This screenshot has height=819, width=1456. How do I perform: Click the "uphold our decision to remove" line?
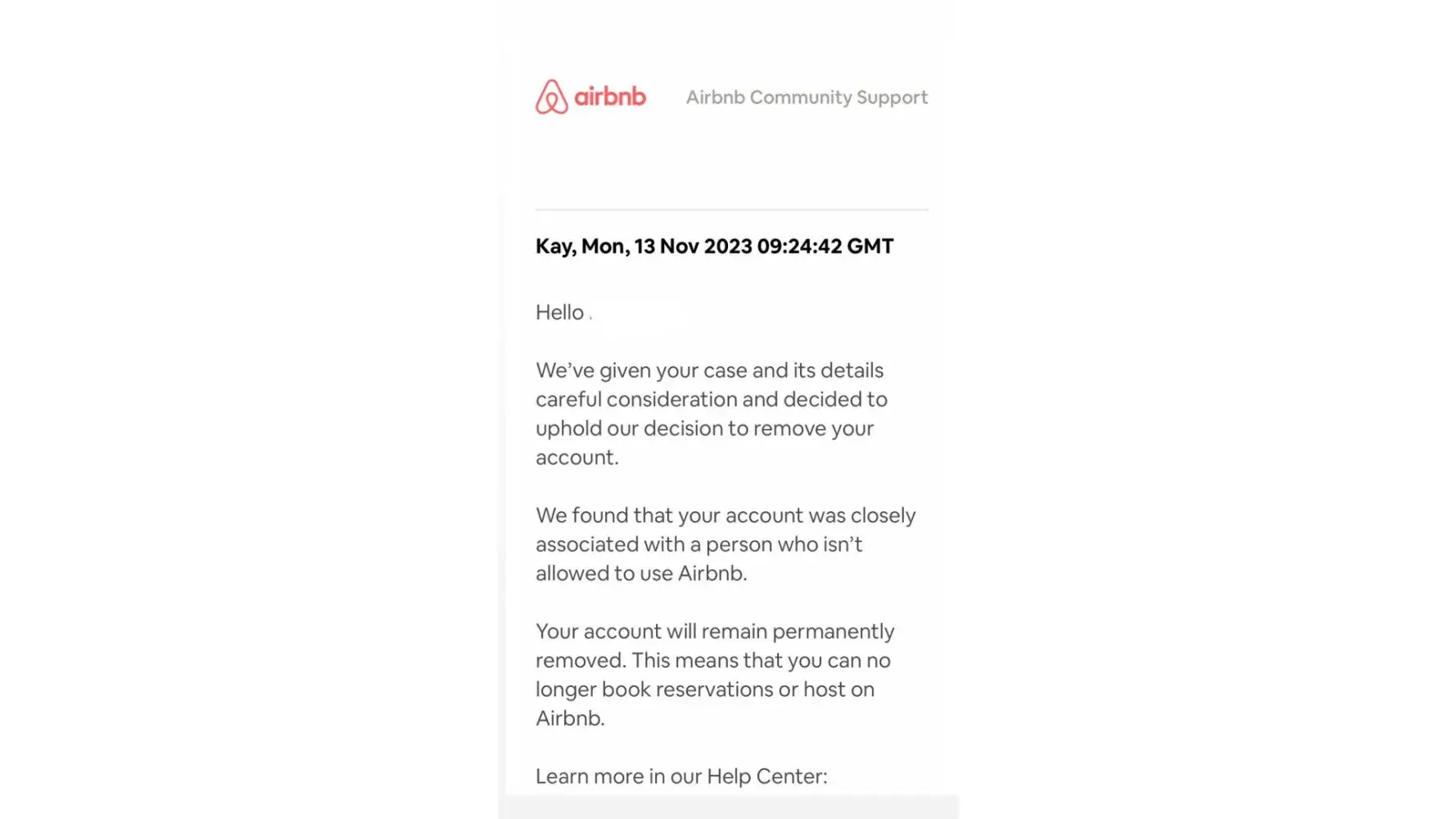click(704, 428)
